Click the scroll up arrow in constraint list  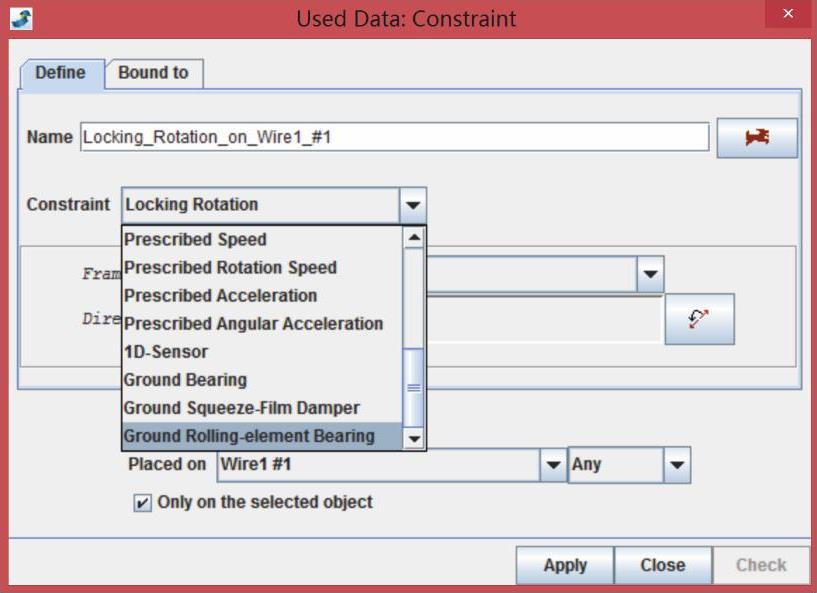click(413, 239)
